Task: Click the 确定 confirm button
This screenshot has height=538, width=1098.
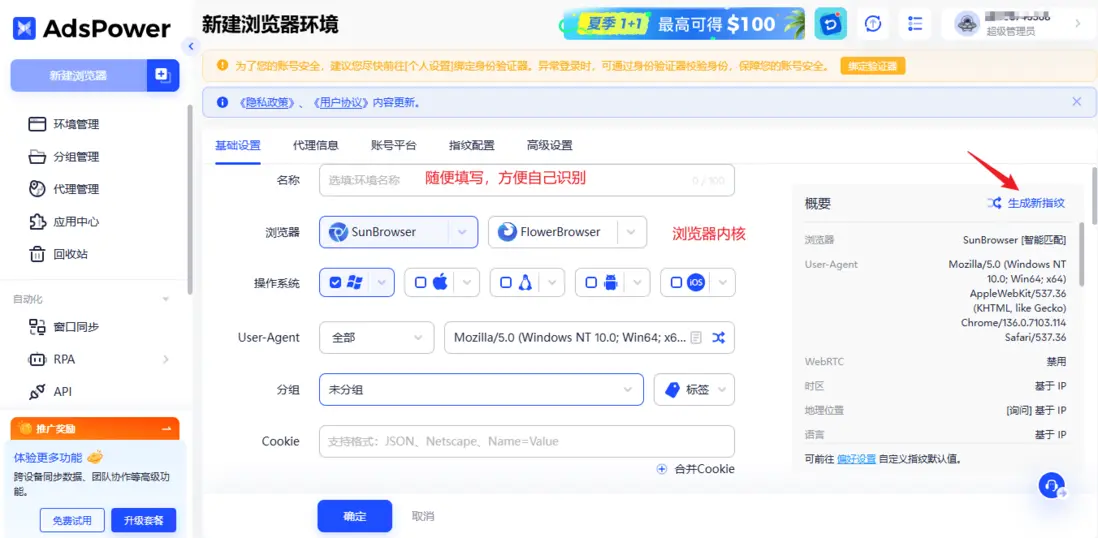Action: click(354, 516)
